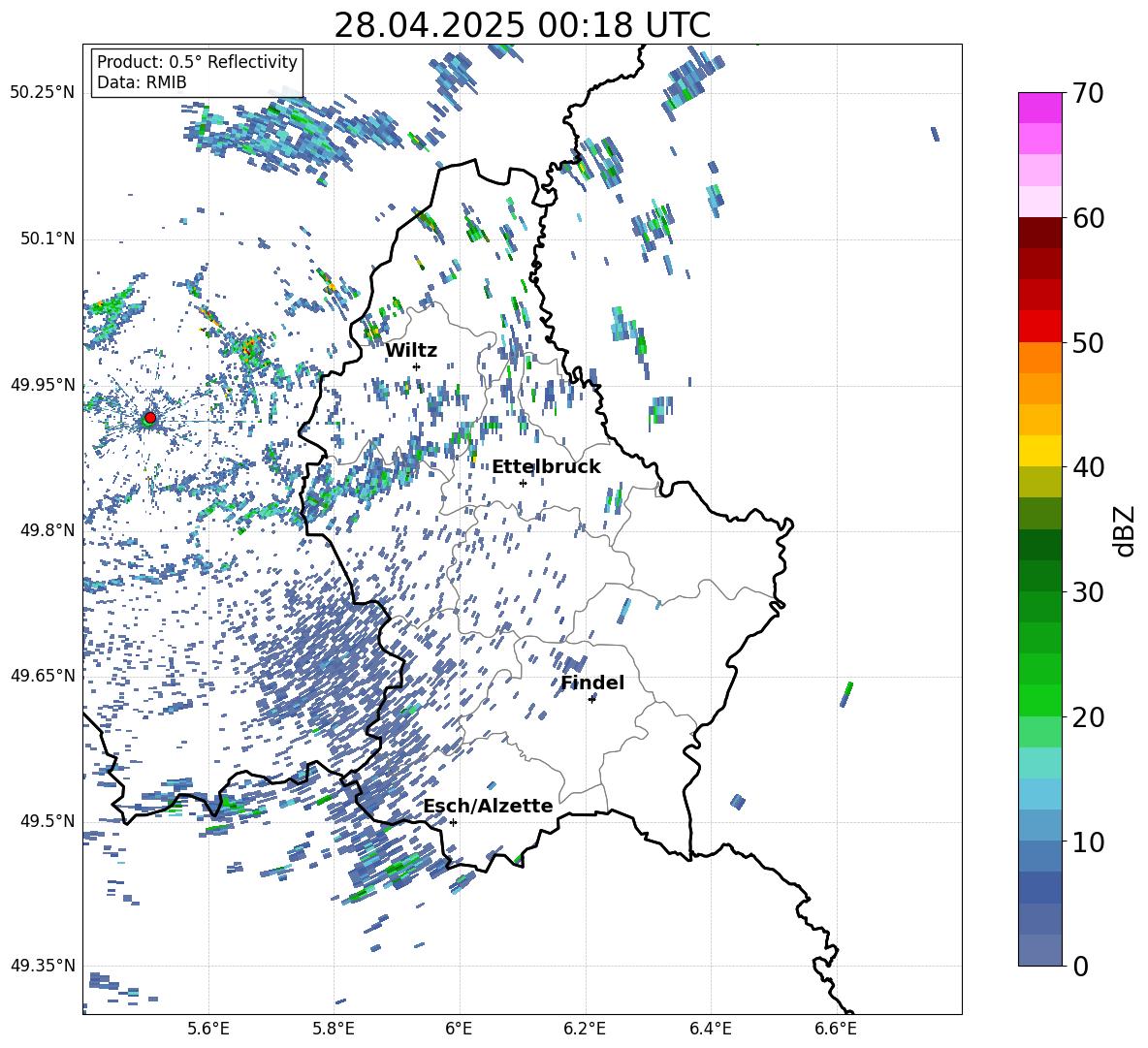Click the Esch/Alzette city label
This screenshot has width=1148, height=1048.
click(489, 806)
